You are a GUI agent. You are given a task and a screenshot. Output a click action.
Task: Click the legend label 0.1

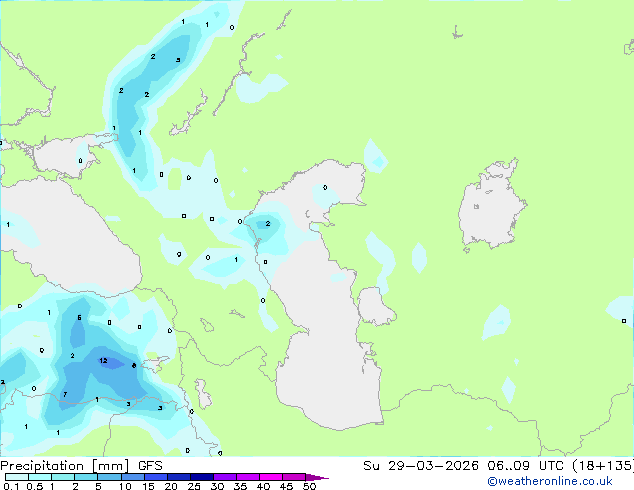click(x=11, y=486)
